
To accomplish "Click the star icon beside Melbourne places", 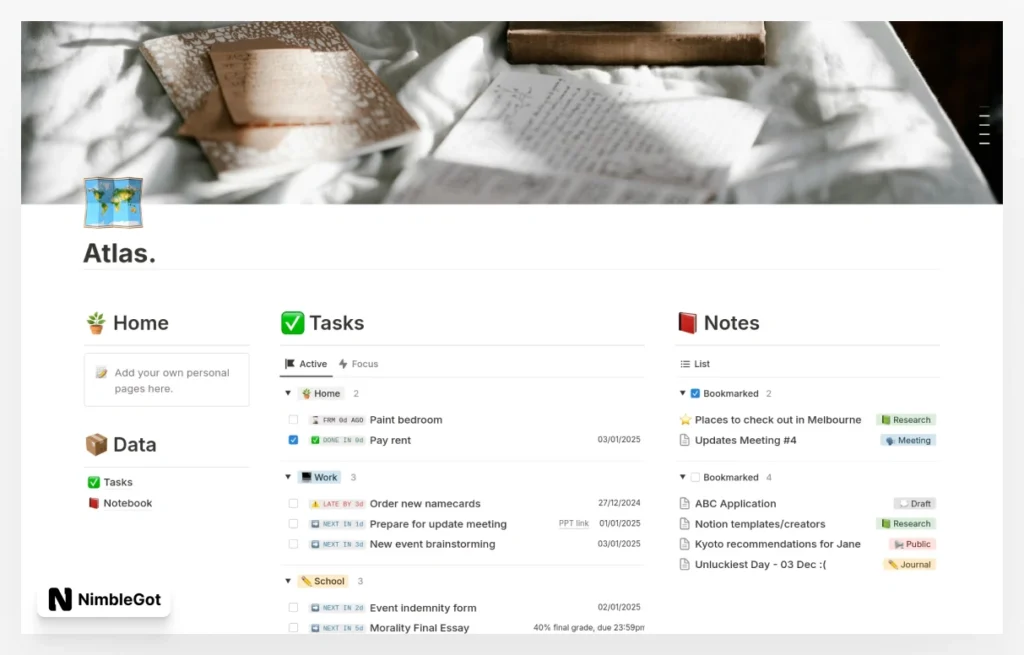I will (x=685, y=420).
